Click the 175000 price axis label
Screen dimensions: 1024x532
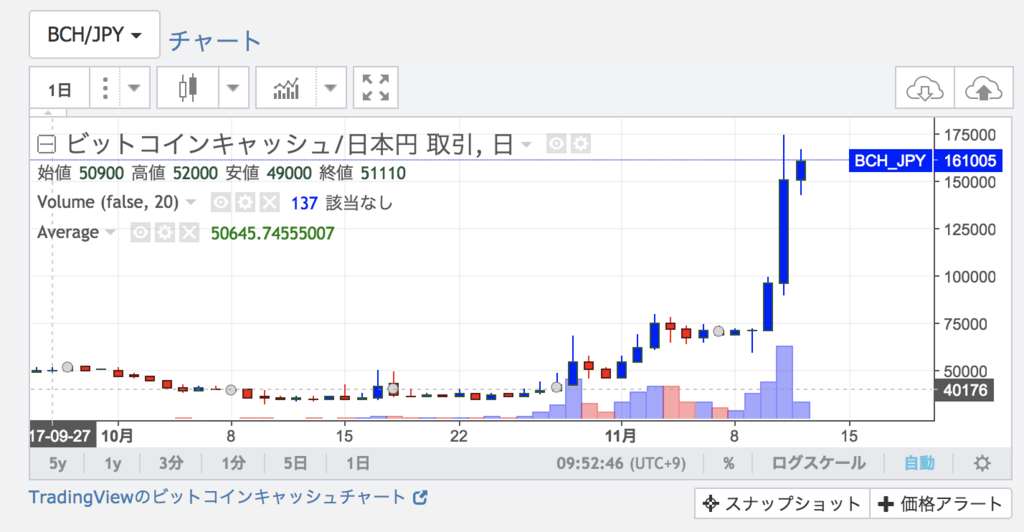tap(970, 135)
